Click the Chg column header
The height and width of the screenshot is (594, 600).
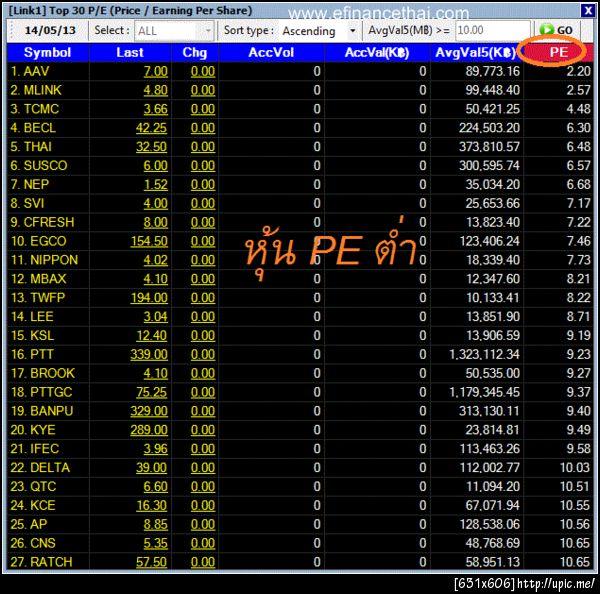[x=195, y=52]
